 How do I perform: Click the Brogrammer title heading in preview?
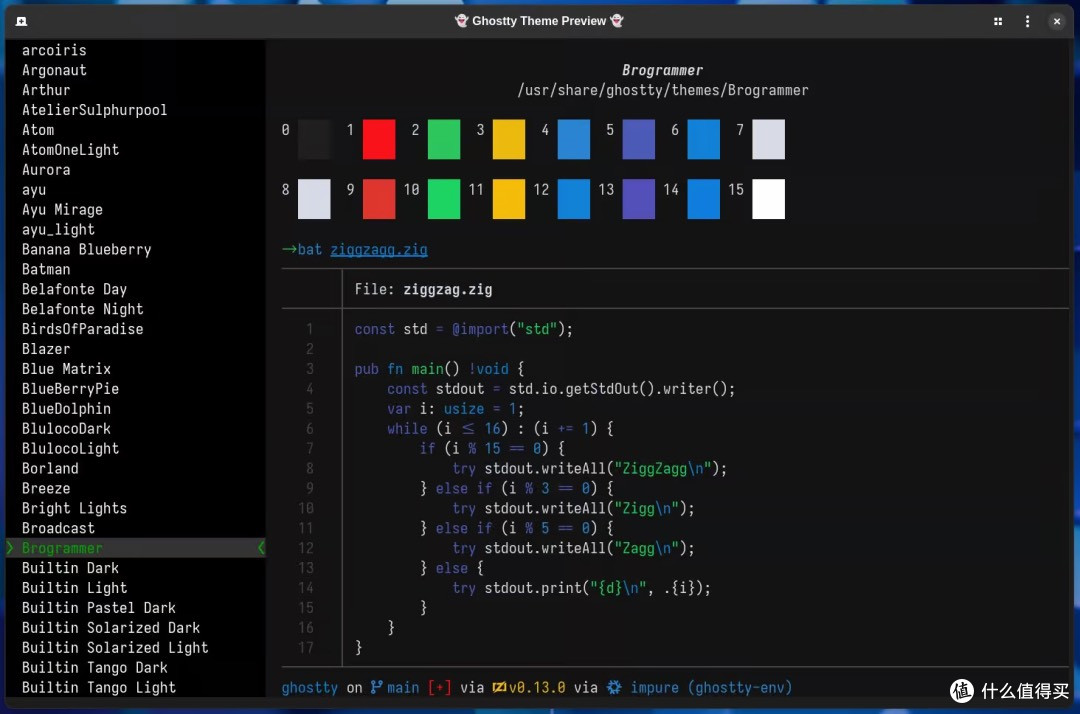tap(663, 70)
